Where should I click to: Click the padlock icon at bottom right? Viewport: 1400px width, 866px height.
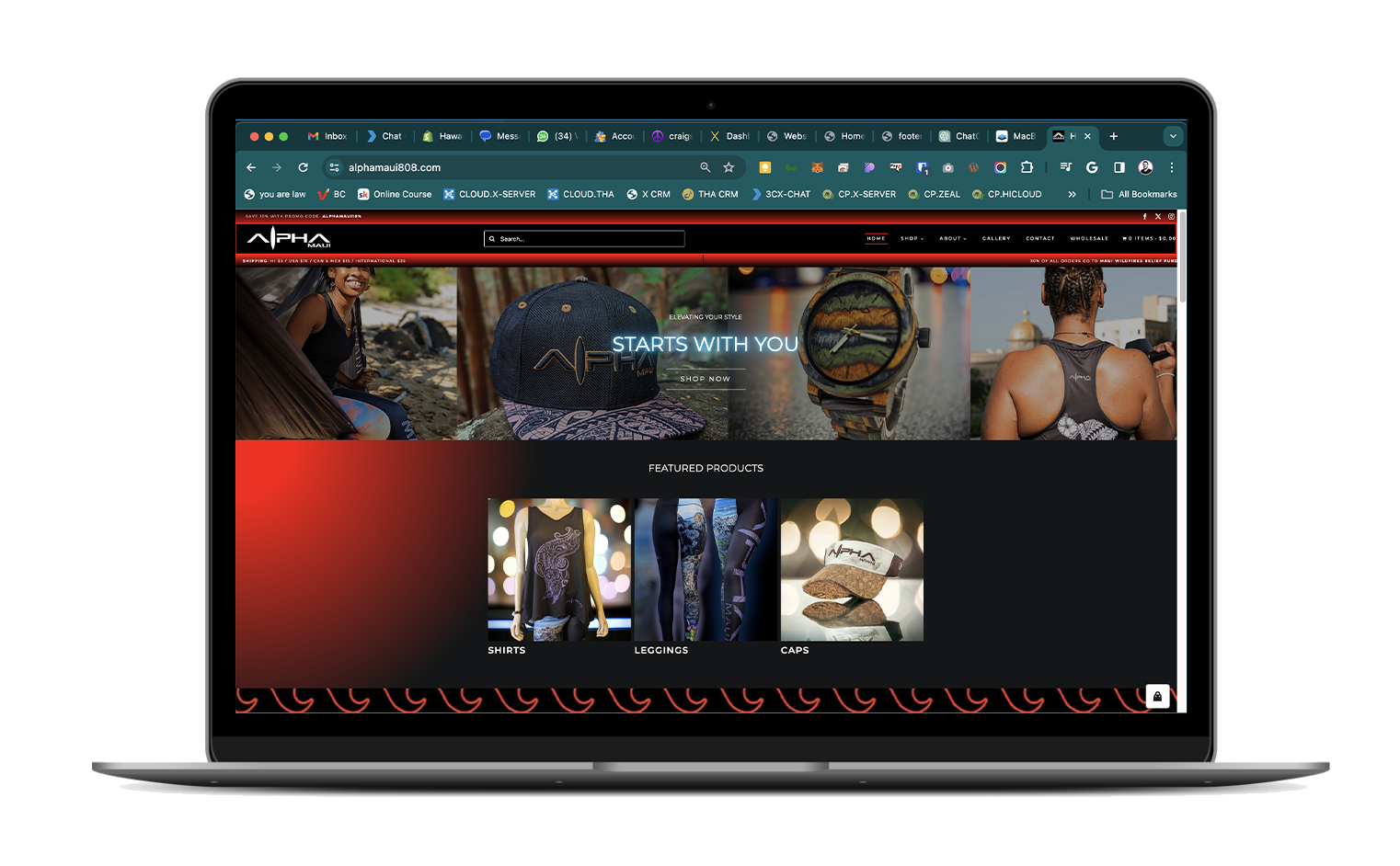click(x=1157, y=696)
